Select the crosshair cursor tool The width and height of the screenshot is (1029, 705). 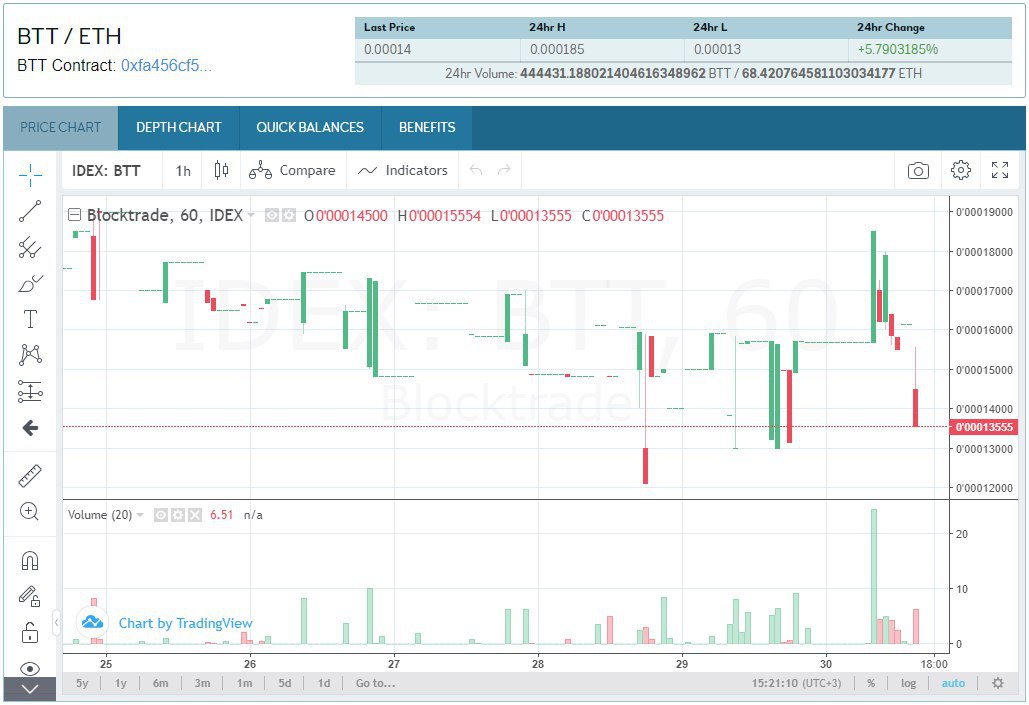[30, 175]
